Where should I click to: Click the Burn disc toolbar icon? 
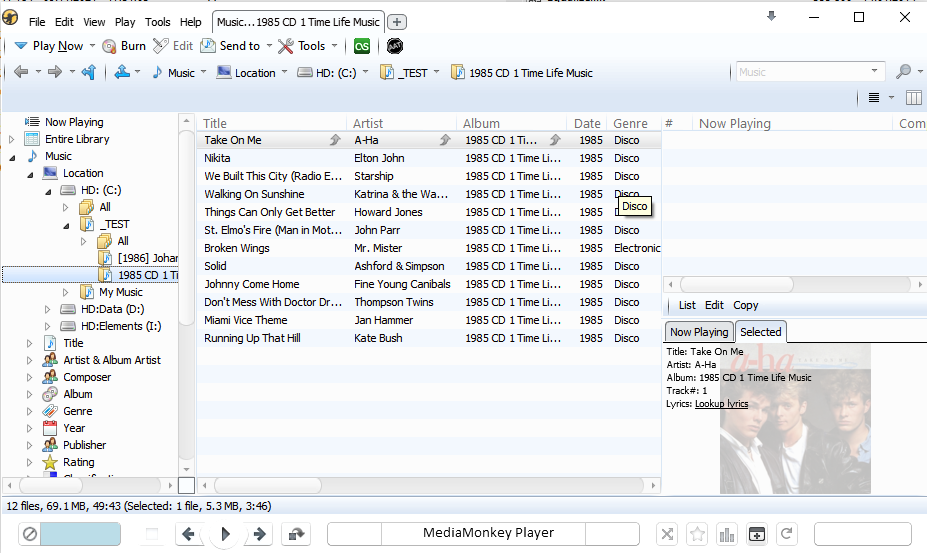coord(109,46)
